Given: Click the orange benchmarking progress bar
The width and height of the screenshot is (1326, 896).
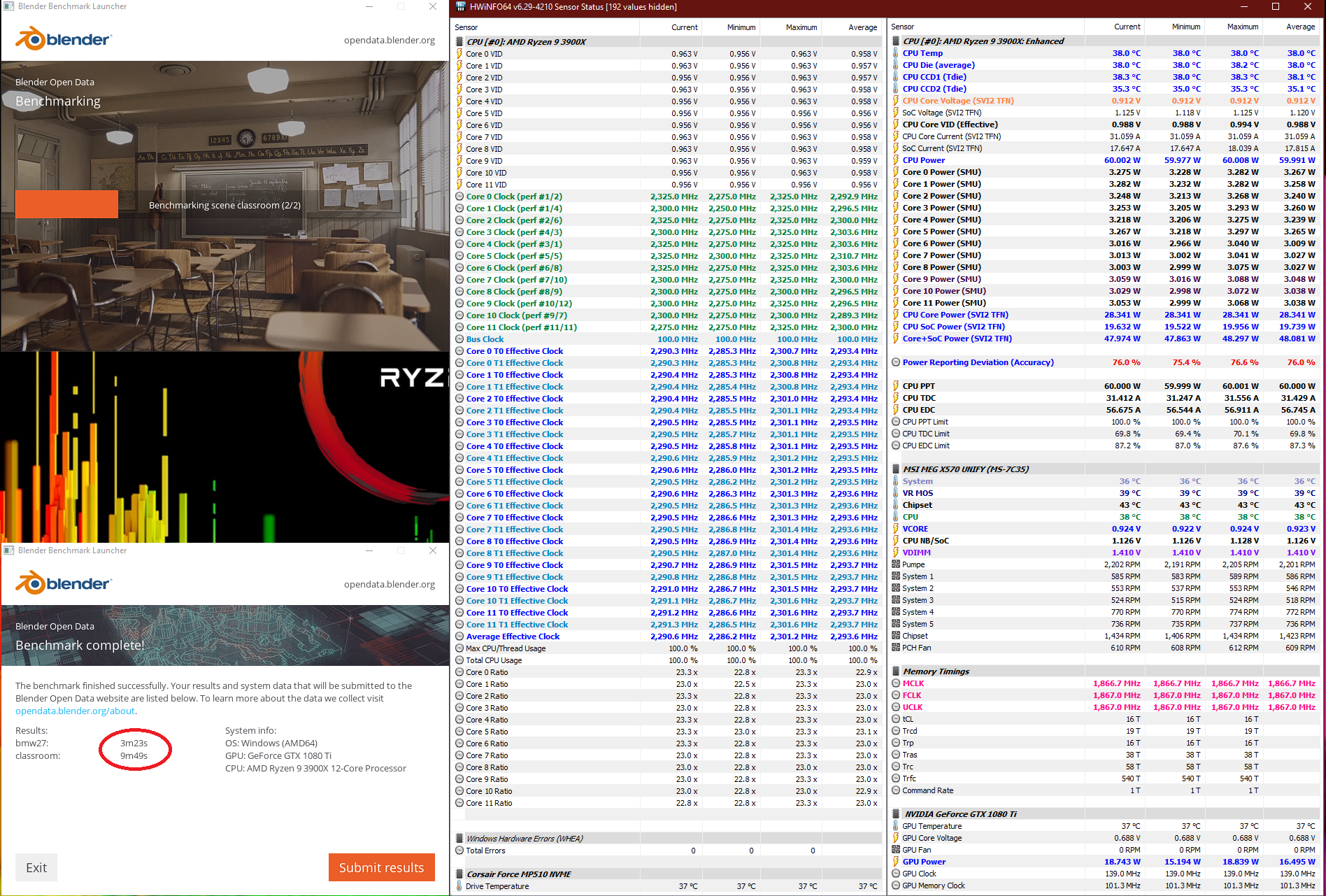Looking at the screenshot, I should coord(66,204).
